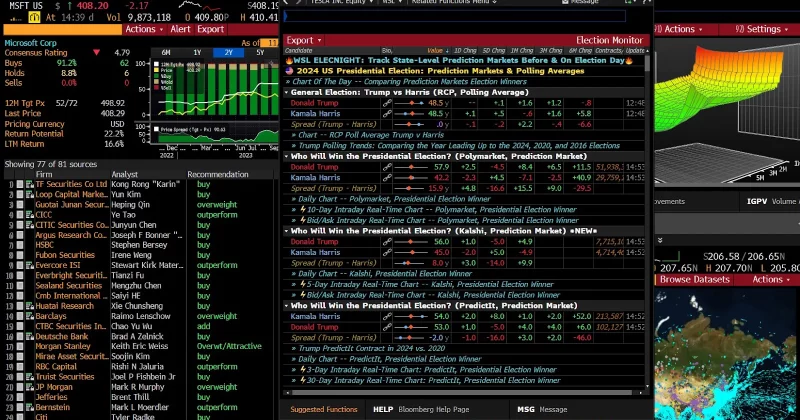Open the link icon for Kamala Harris RCP row

(x=387, y=114)
